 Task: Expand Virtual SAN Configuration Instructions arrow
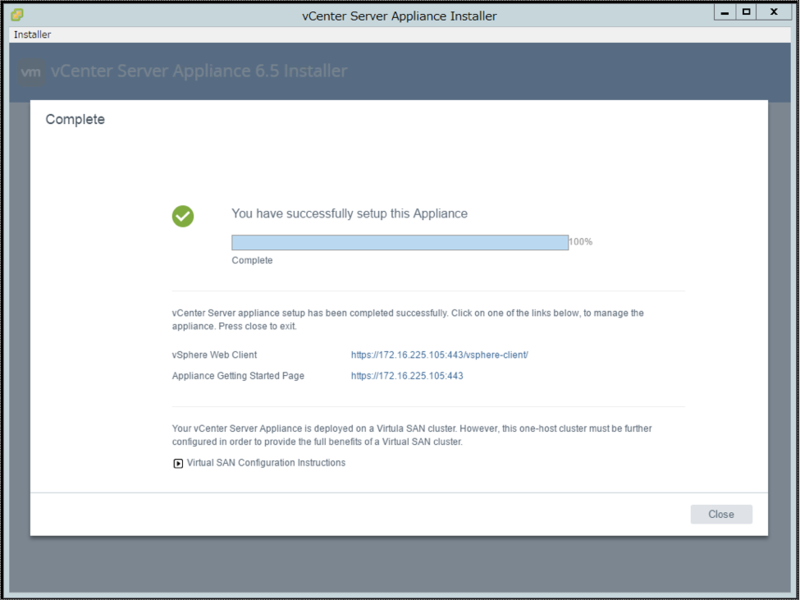(178, 463)
